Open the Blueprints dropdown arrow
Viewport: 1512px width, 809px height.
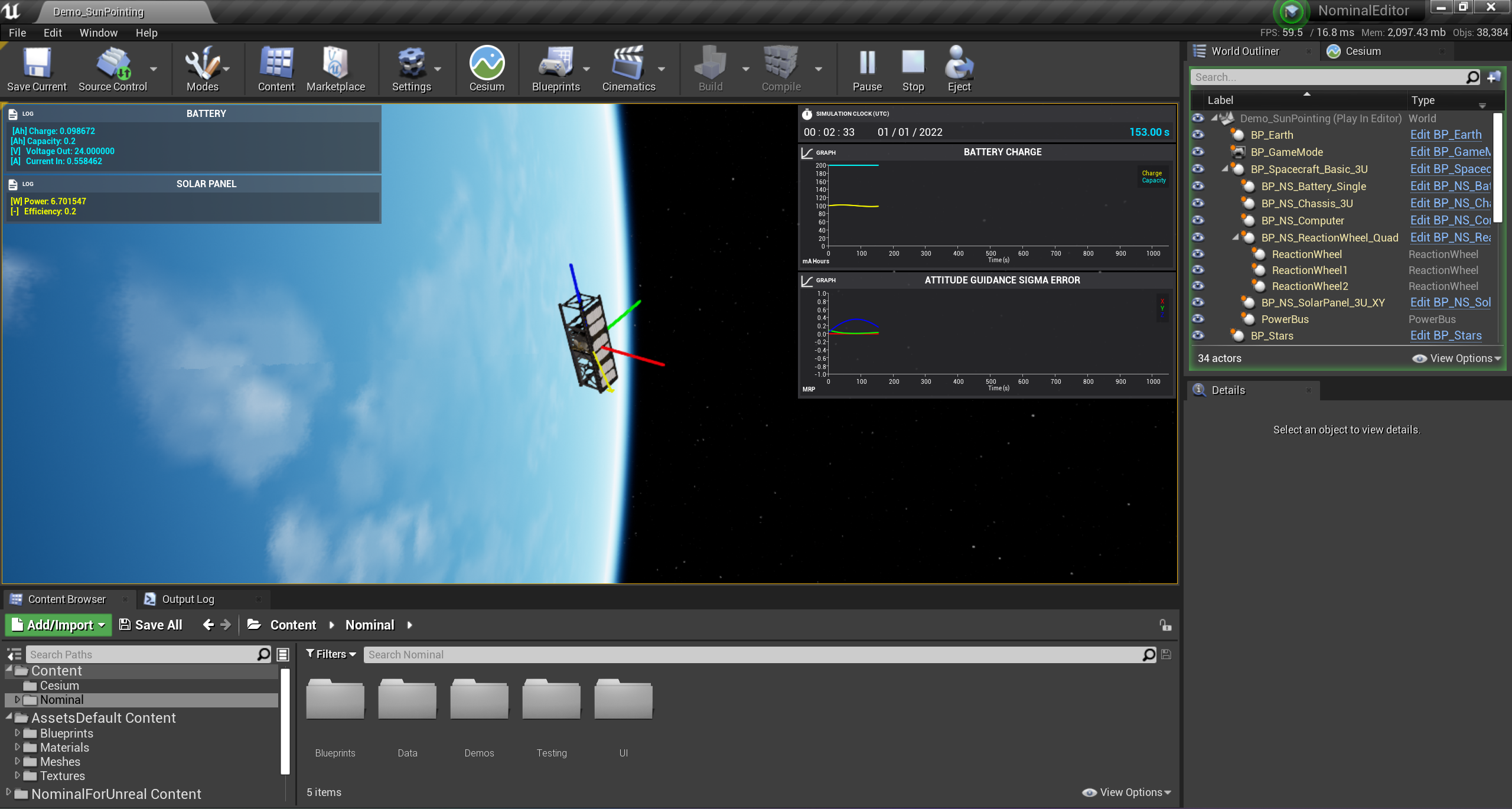point(586,69)
